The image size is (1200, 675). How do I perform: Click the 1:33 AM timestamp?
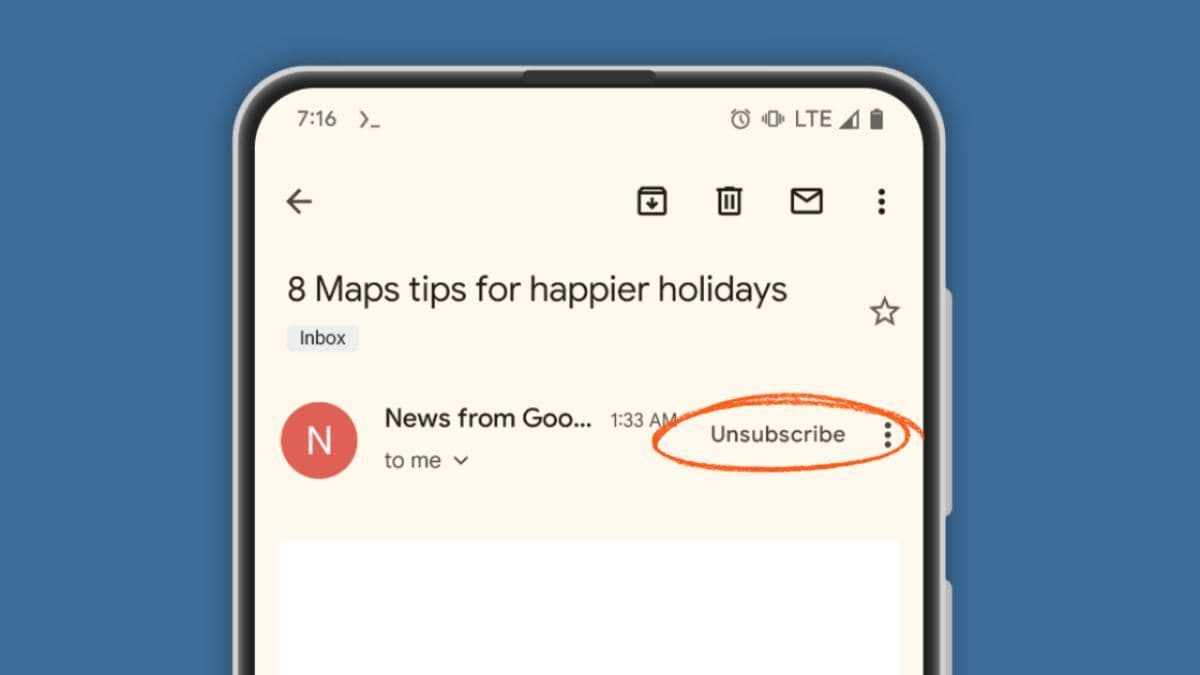point(643,420)
